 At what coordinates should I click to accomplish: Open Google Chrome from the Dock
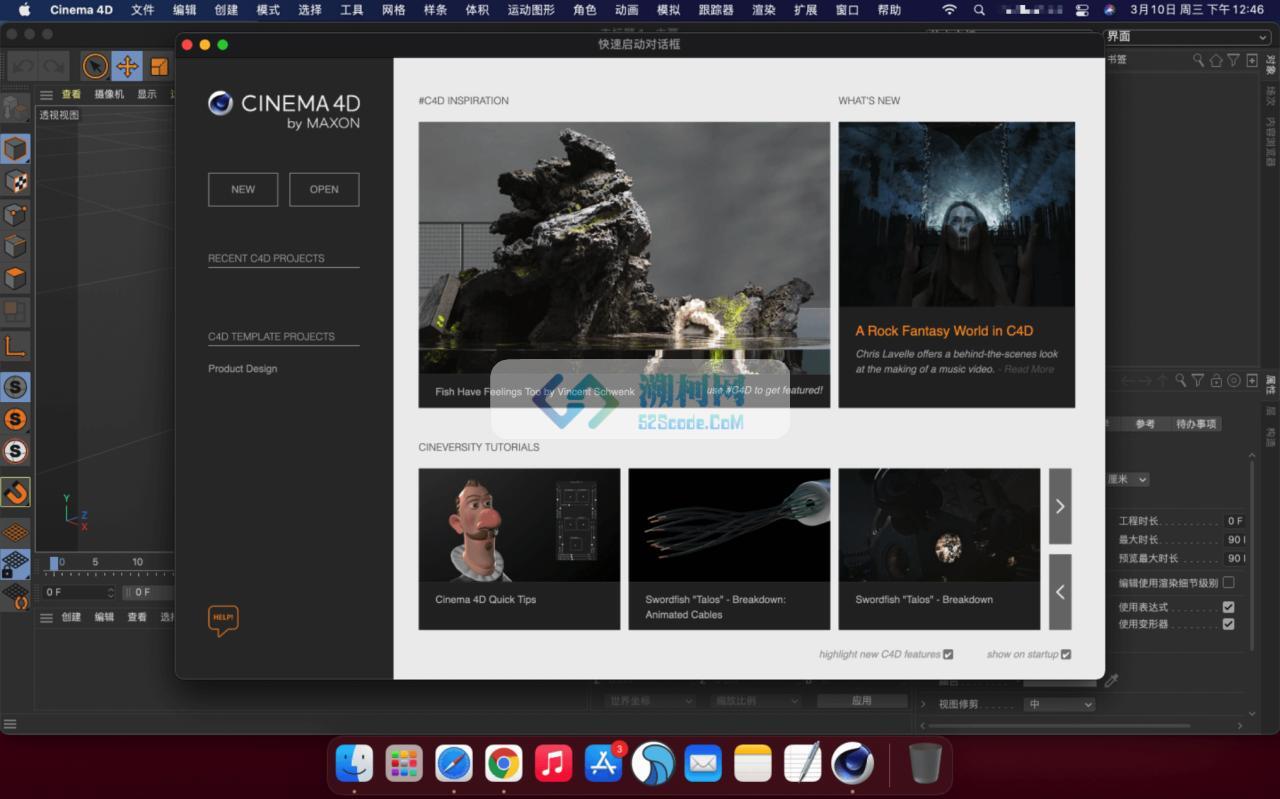click(503, 764)
